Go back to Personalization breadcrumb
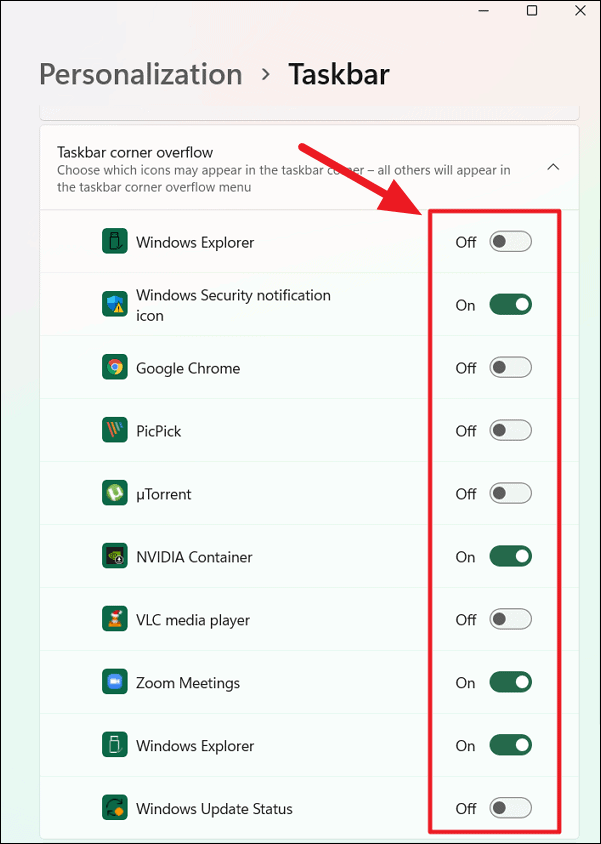Viewport: 601px width, 844px height. pyautogui.click(x=141, y=74)
